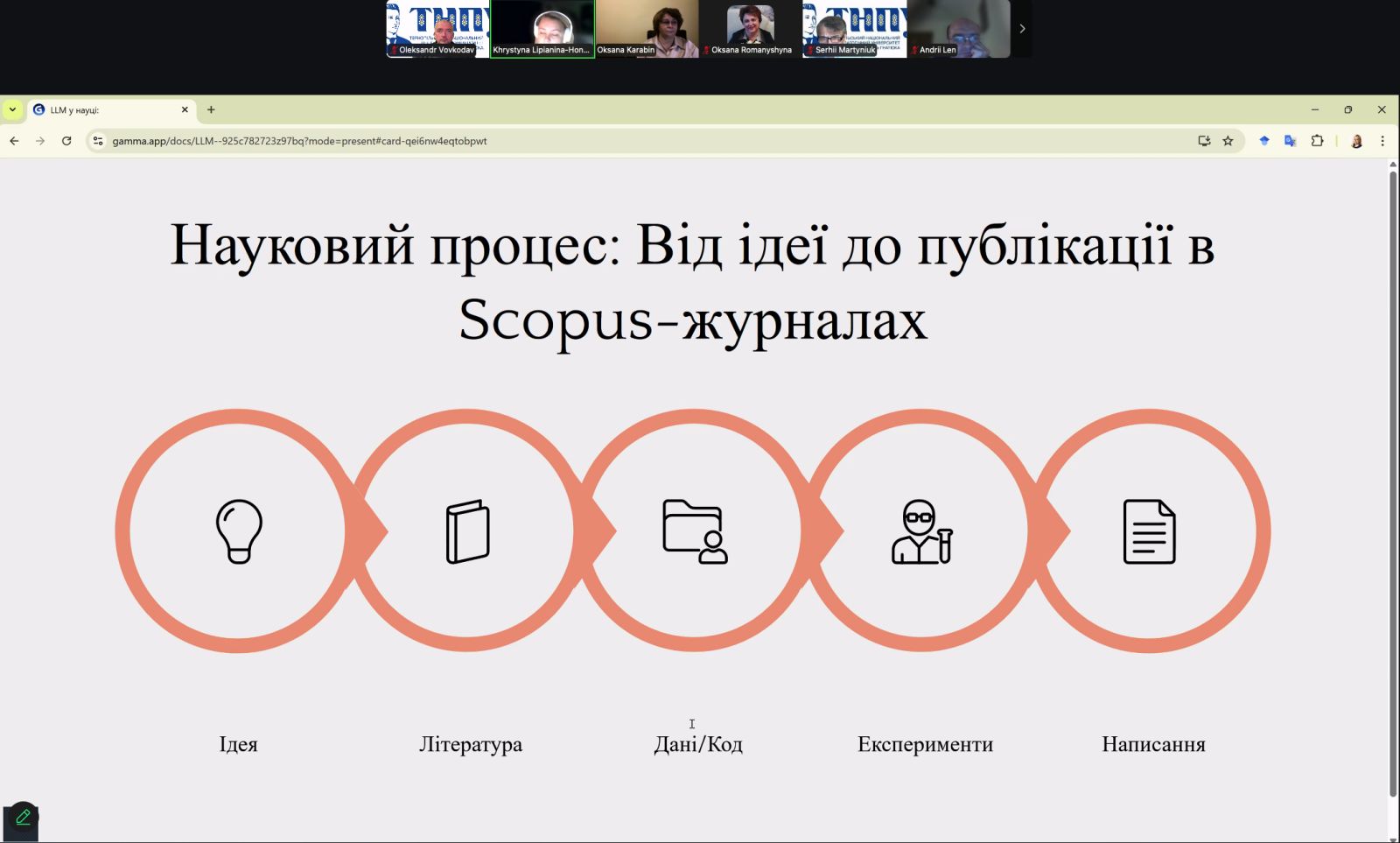This screenshot has height=843, width=1400.
Task: Click the install-app icon in address bar
Action: pyautogui.click(x=1204, y=140)
